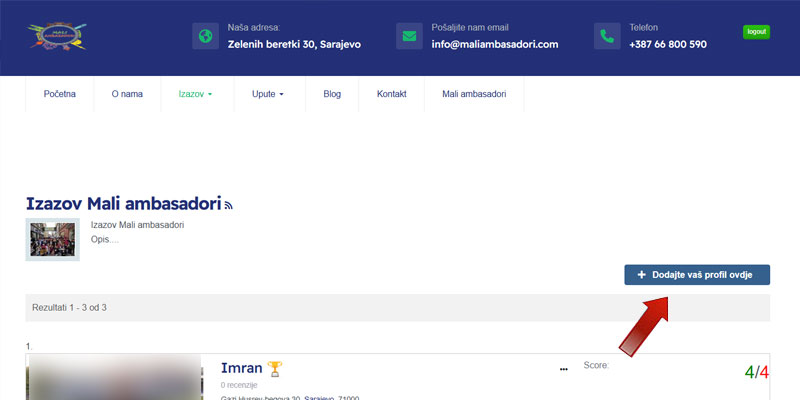Open the O nama menu item
800x400 pixels.
127,94
